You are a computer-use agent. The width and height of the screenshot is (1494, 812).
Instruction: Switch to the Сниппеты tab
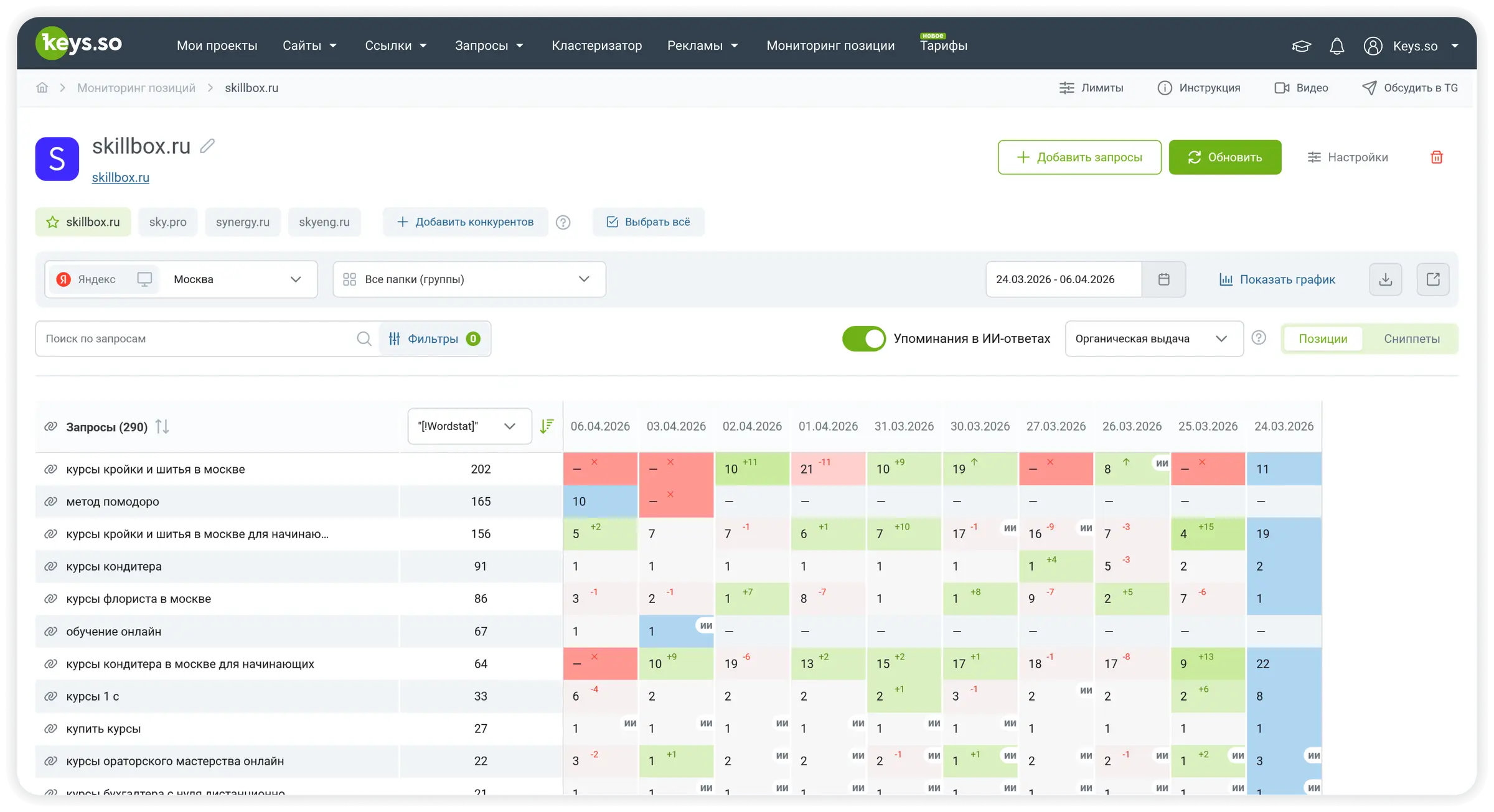pos(1412,338)
